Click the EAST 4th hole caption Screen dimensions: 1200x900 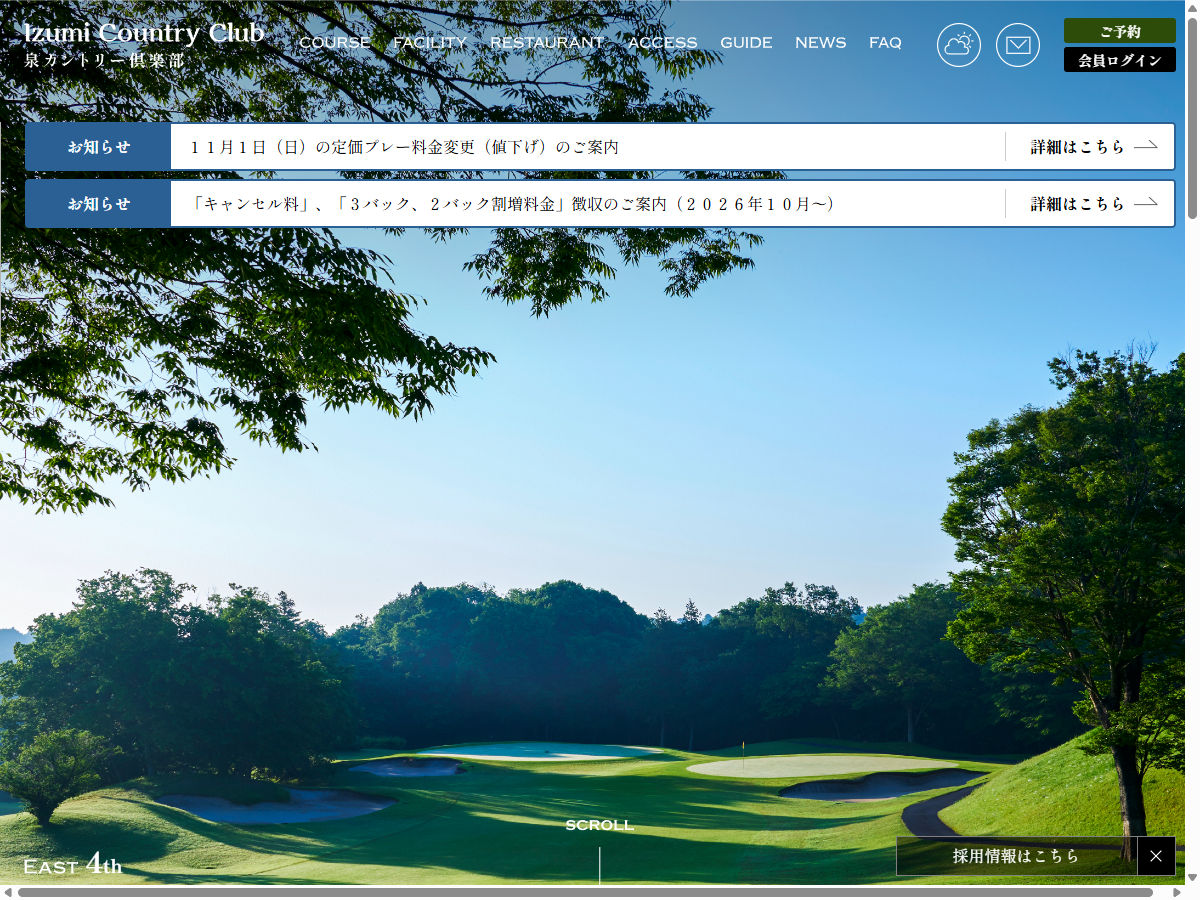pos(73,865)
